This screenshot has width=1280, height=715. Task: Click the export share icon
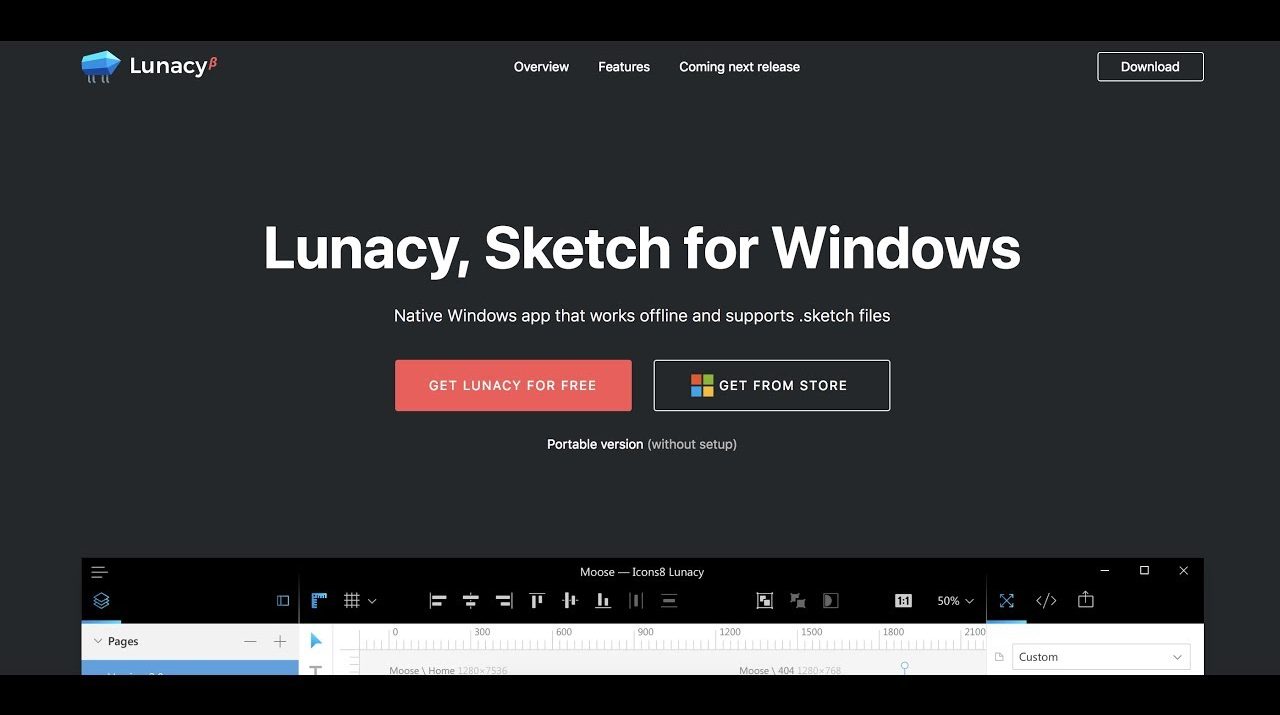tap(1086, 600)
